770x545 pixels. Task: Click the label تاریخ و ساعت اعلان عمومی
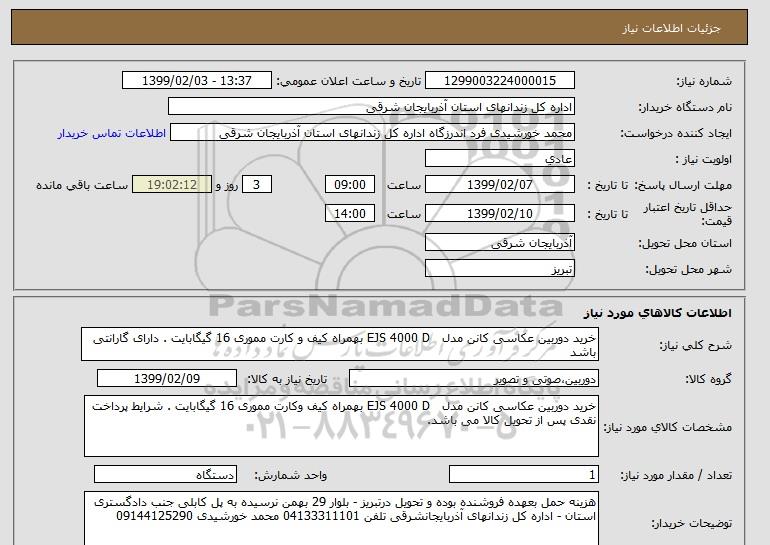coord(349,81)
